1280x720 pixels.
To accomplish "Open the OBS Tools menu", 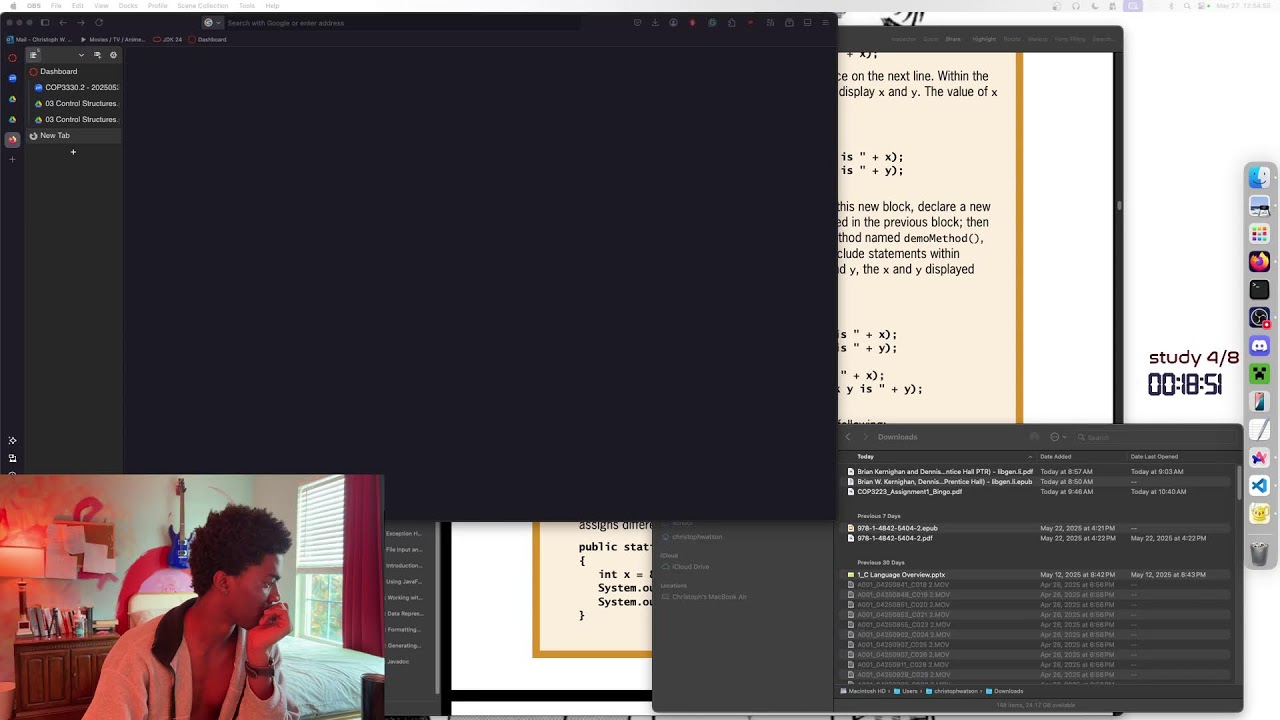I will tap(246, 6).
